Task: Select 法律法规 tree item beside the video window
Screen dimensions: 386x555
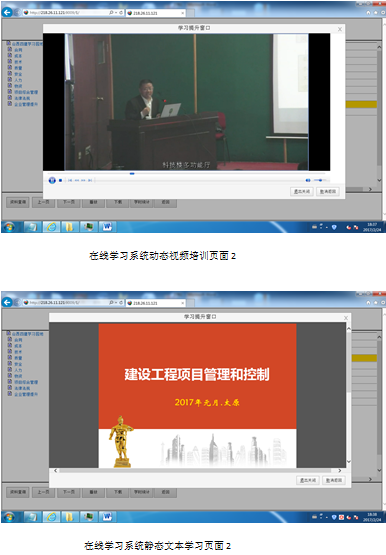Action: tap(22, 98)
